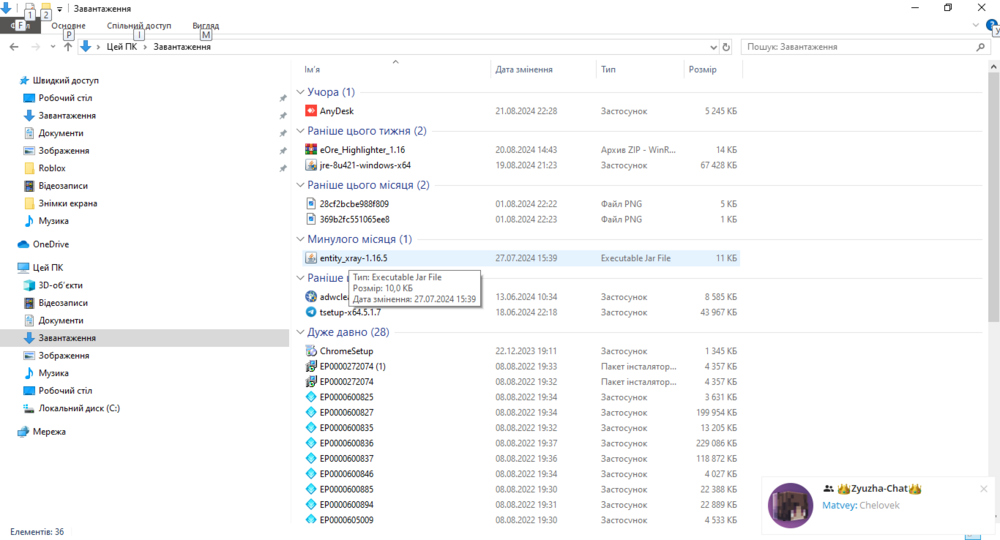Open the Спільний доступ ribbon tab

[139, 26]
